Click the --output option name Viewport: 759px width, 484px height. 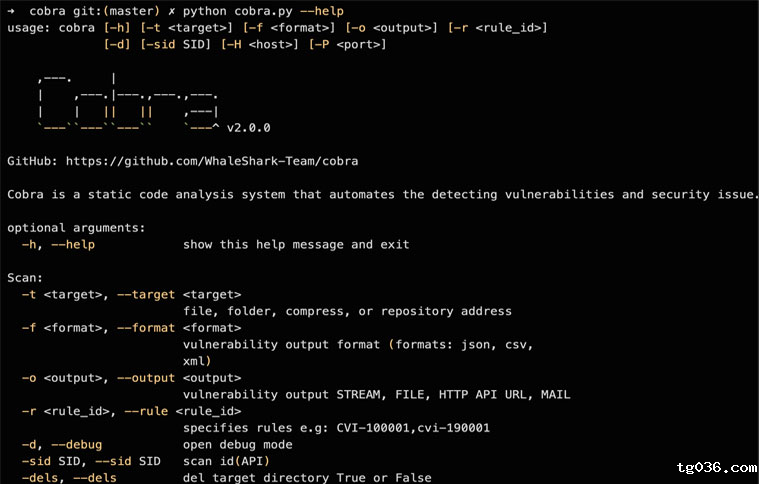[x=146, y=378]
